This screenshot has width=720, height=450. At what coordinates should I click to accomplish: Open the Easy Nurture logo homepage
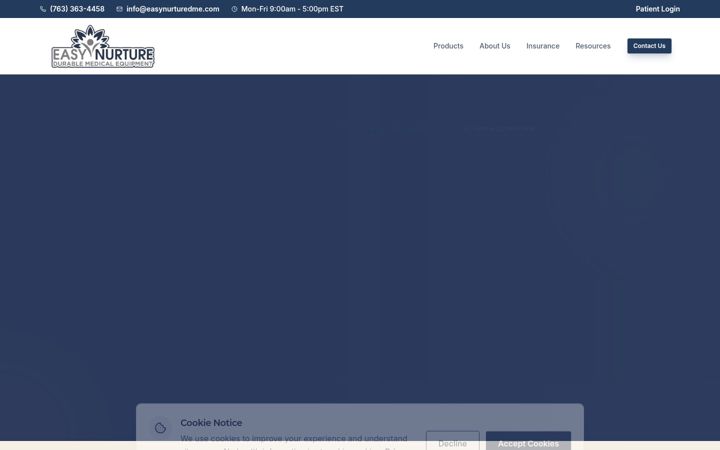point(103,46)
